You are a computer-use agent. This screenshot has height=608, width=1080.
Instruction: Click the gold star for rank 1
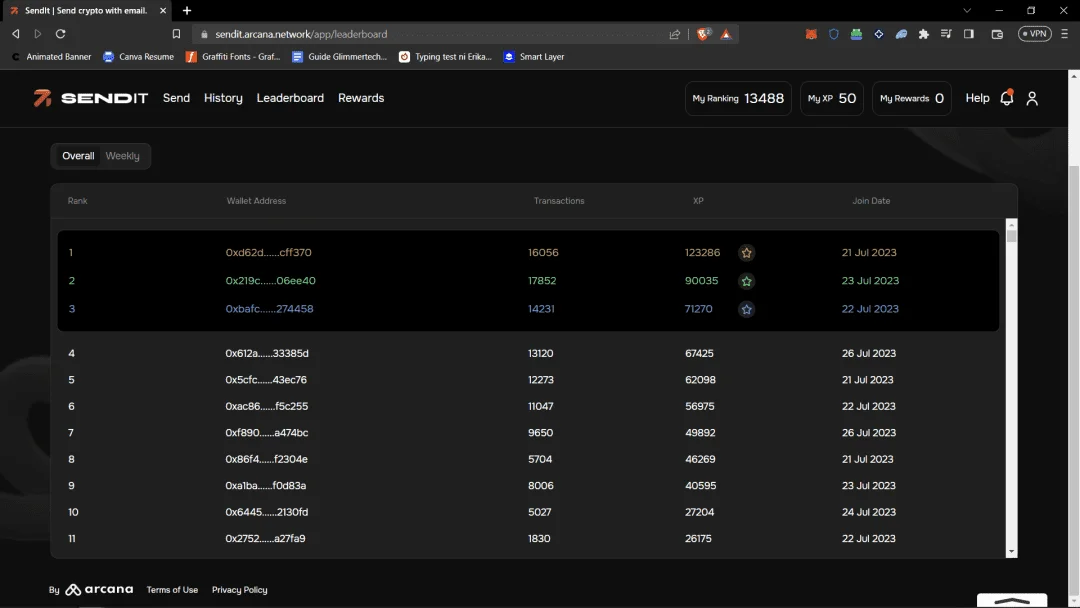(746, 253)
